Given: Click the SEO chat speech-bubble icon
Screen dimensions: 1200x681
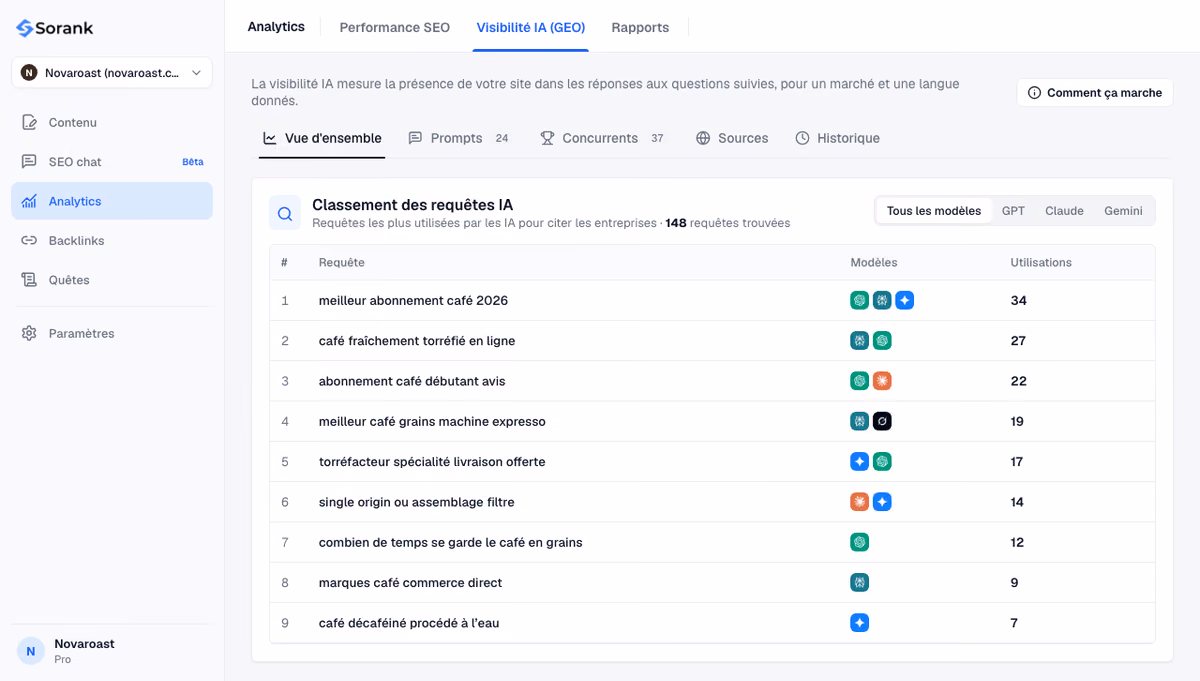Looking at the screenshot, I should tap(30, 162).
